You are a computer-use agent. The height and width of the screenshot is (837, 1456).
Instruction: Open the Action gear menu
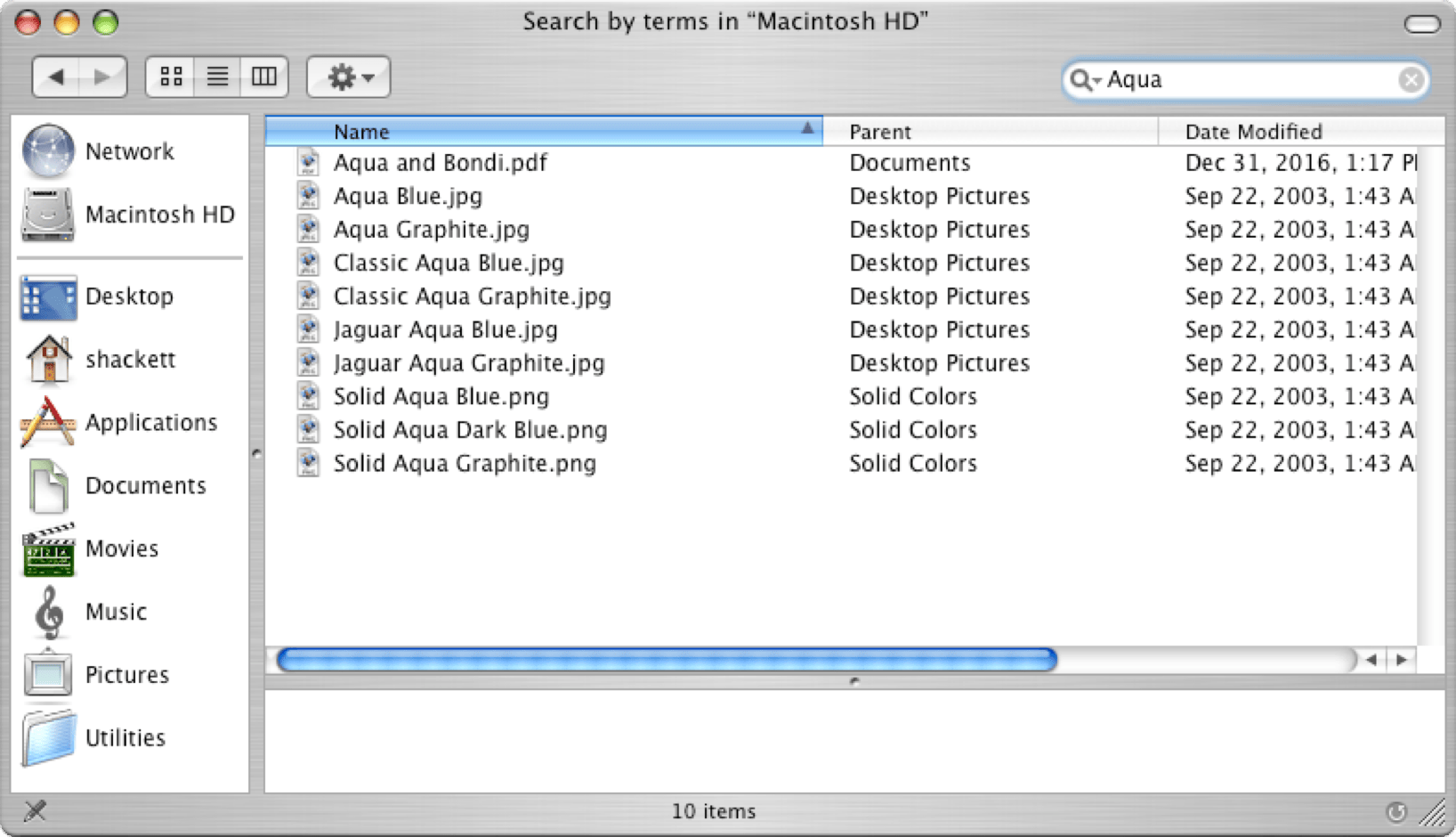pos(349,77)
